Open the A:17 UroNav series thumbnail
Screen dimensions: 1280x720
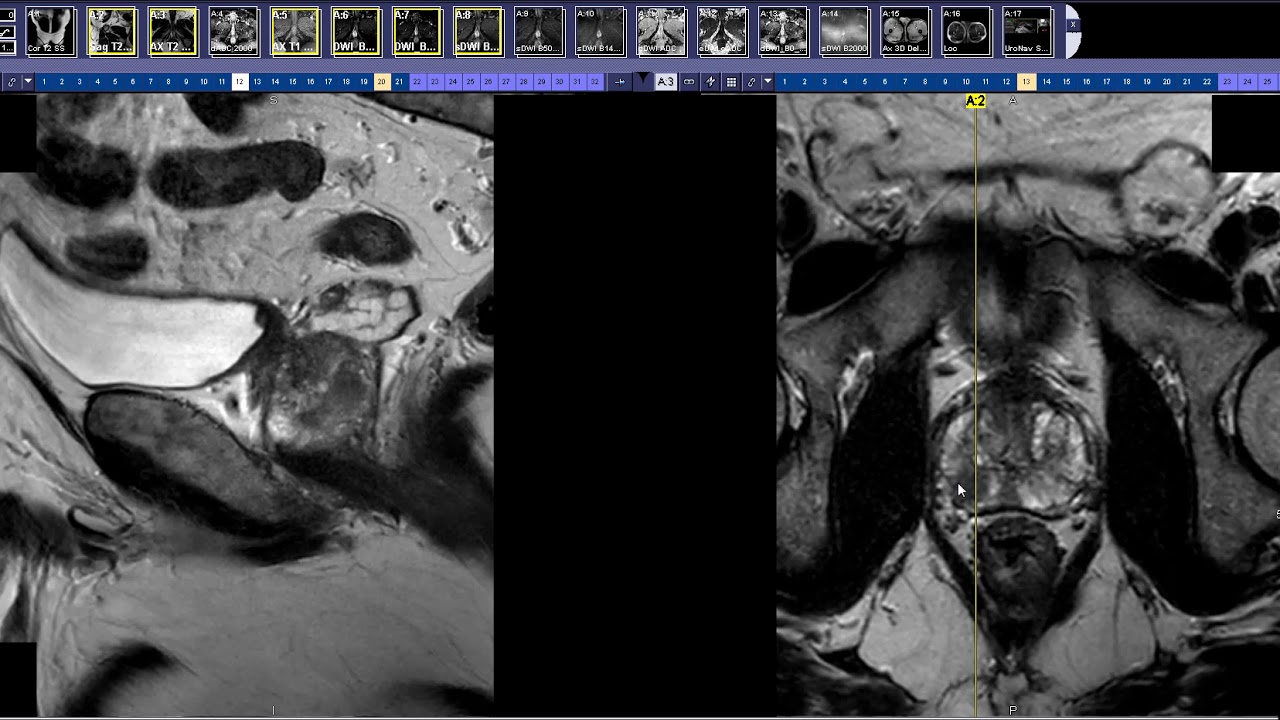pyautogui.click(x=1026, y=31)
